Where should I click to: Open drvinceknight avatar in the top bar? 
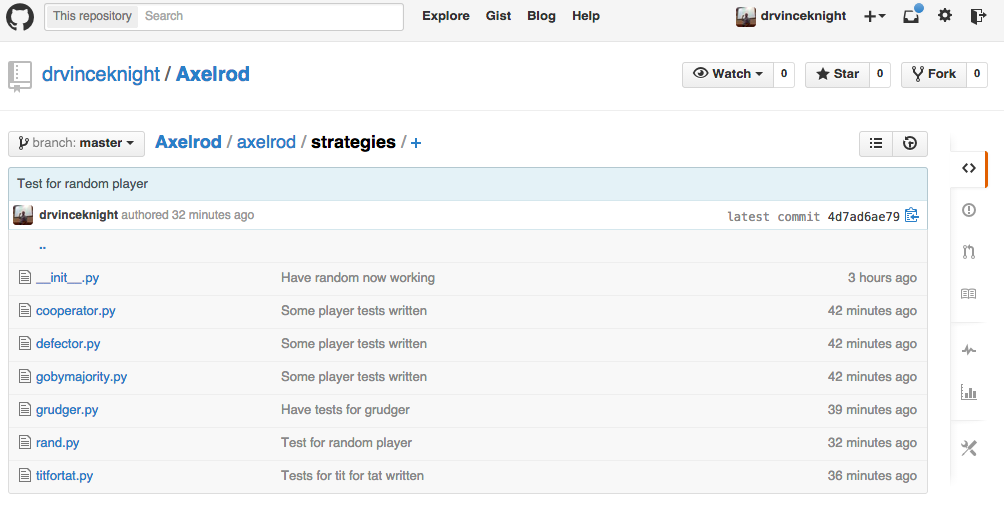[745, 17]
